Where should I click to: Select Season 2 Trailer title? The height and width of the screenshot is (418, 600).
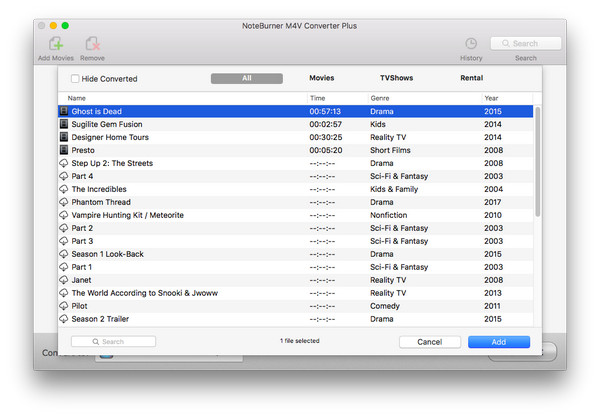point(100,319)
